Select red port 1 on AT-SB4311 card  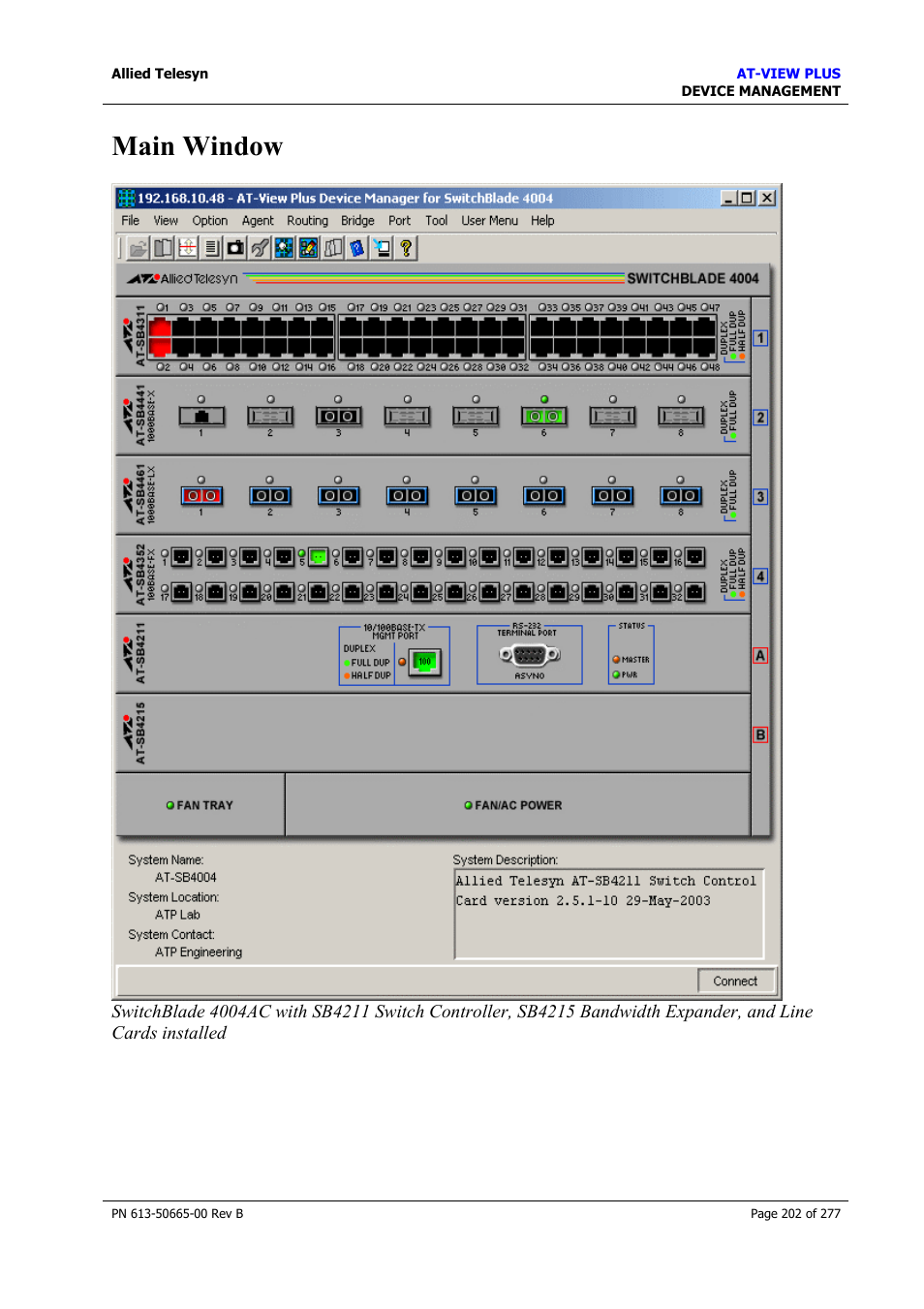point(160,328)
